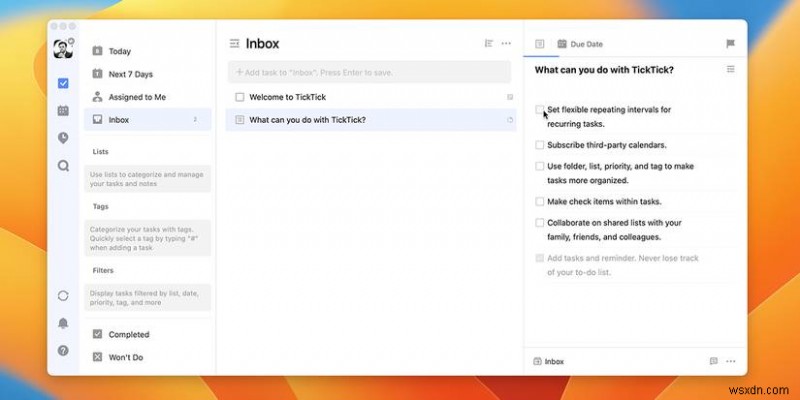
Task: Click Subscribe third-party calendars text
Action: pos(607,145)
